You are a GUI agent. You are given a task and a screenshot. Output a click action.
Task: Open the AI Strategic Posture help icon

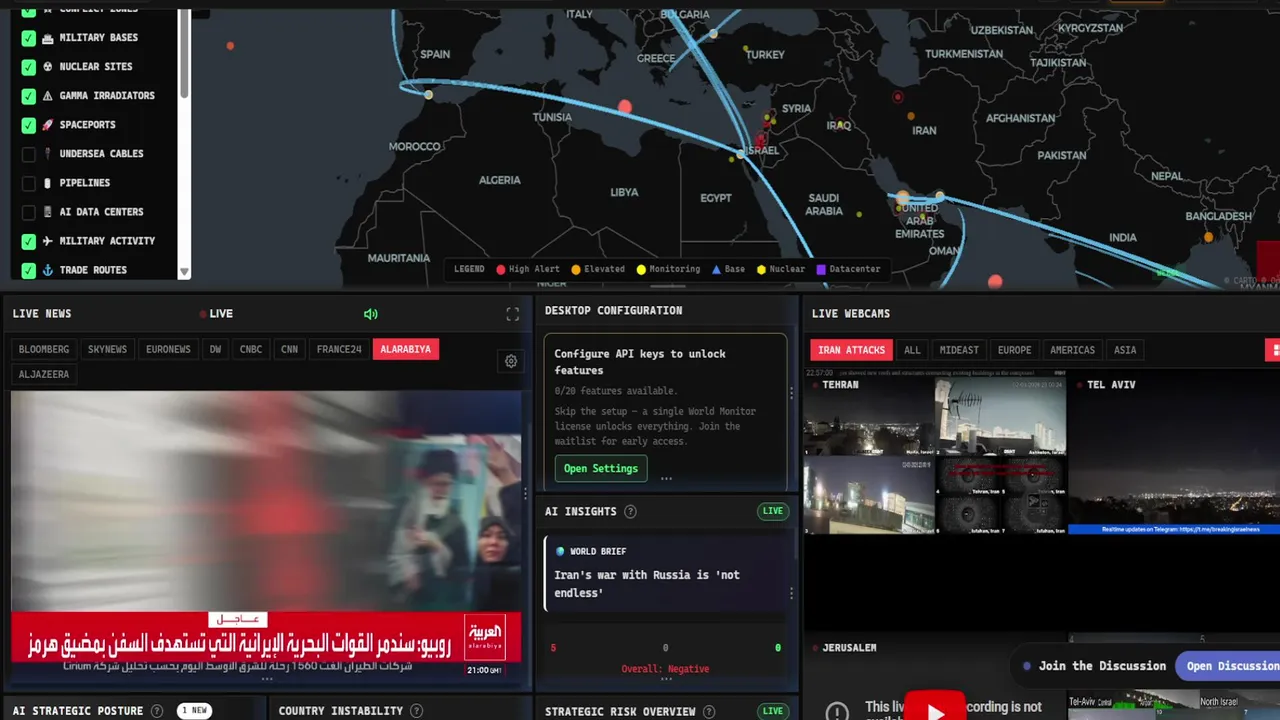(157, 711)
